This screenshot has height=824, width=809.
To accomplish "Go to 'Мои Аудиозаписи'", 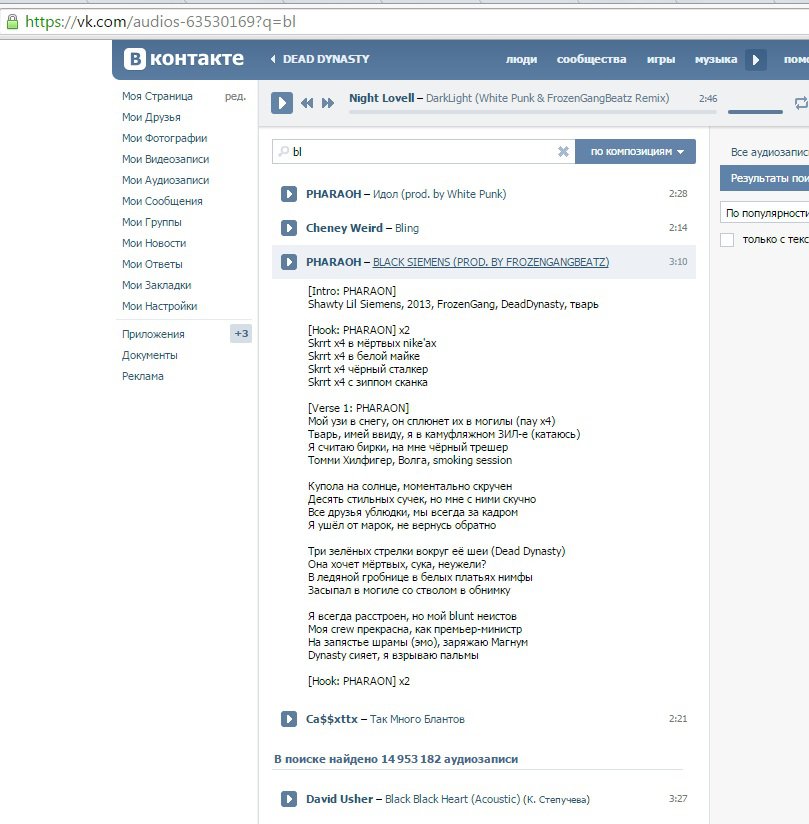I will [166, 180].
